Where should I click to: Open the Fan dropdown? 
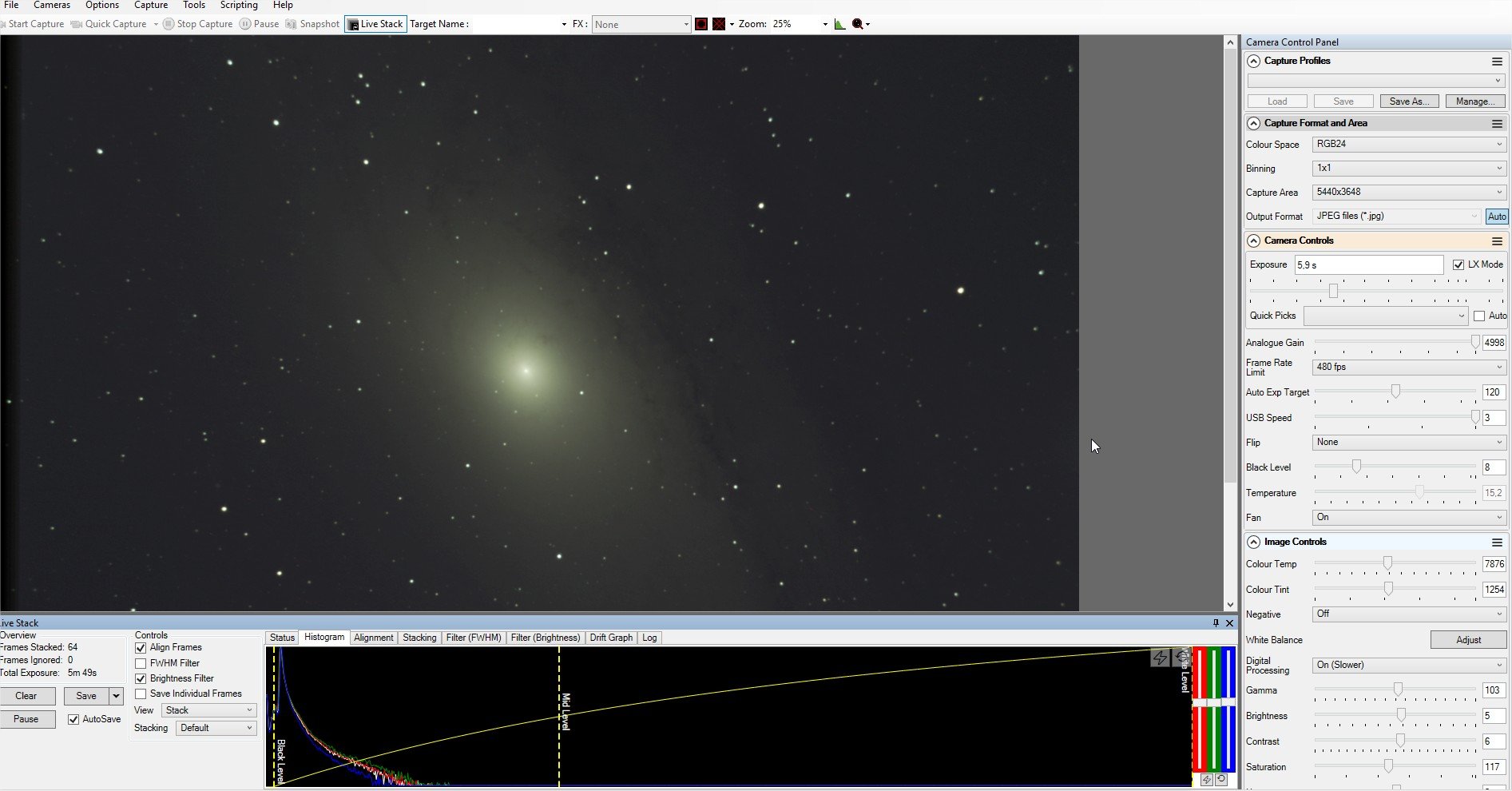point(1409,518)
